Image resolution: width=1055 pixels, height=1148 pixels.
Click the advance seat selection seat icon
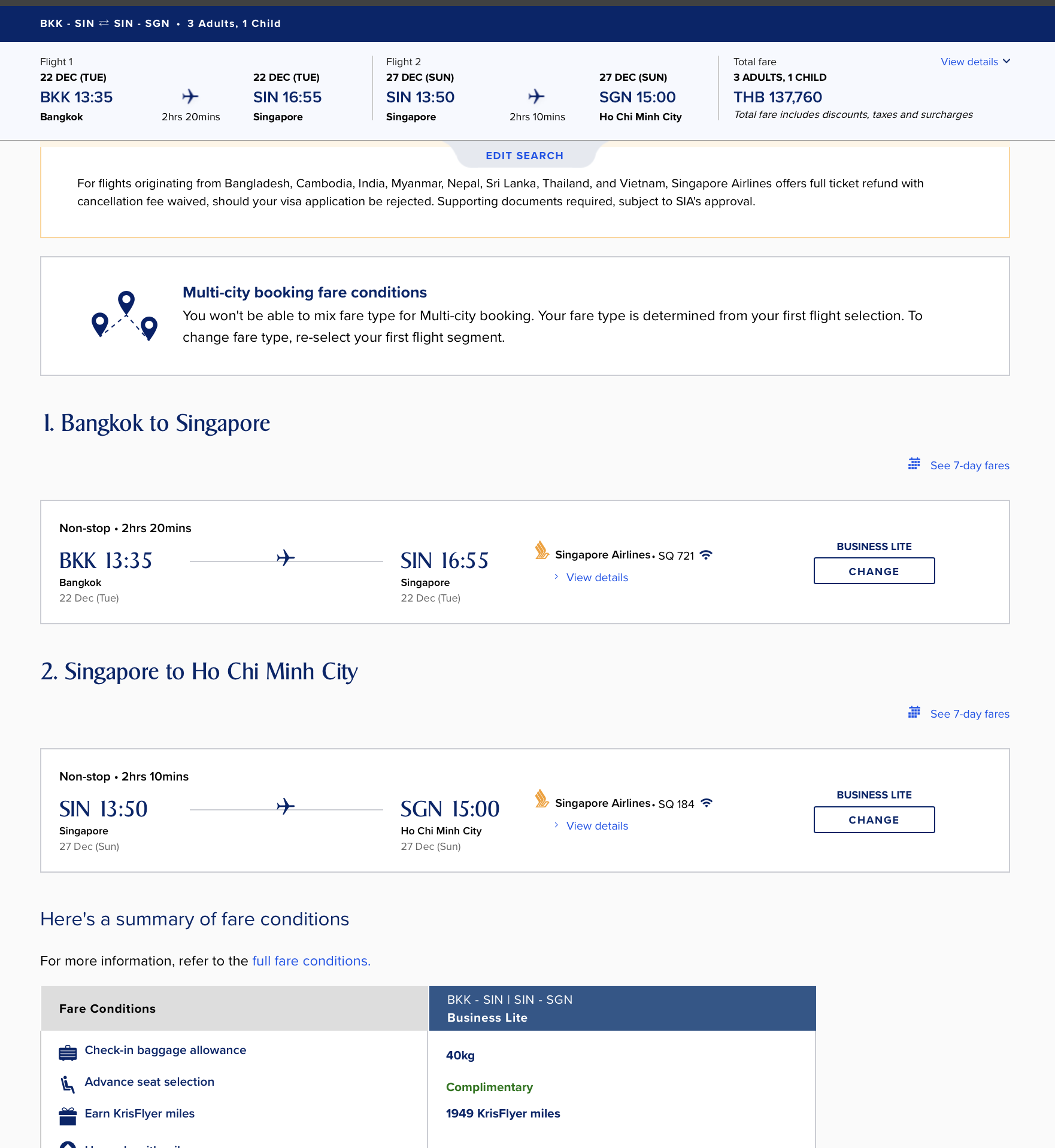pyautogui.click(x=68, y=1084)
